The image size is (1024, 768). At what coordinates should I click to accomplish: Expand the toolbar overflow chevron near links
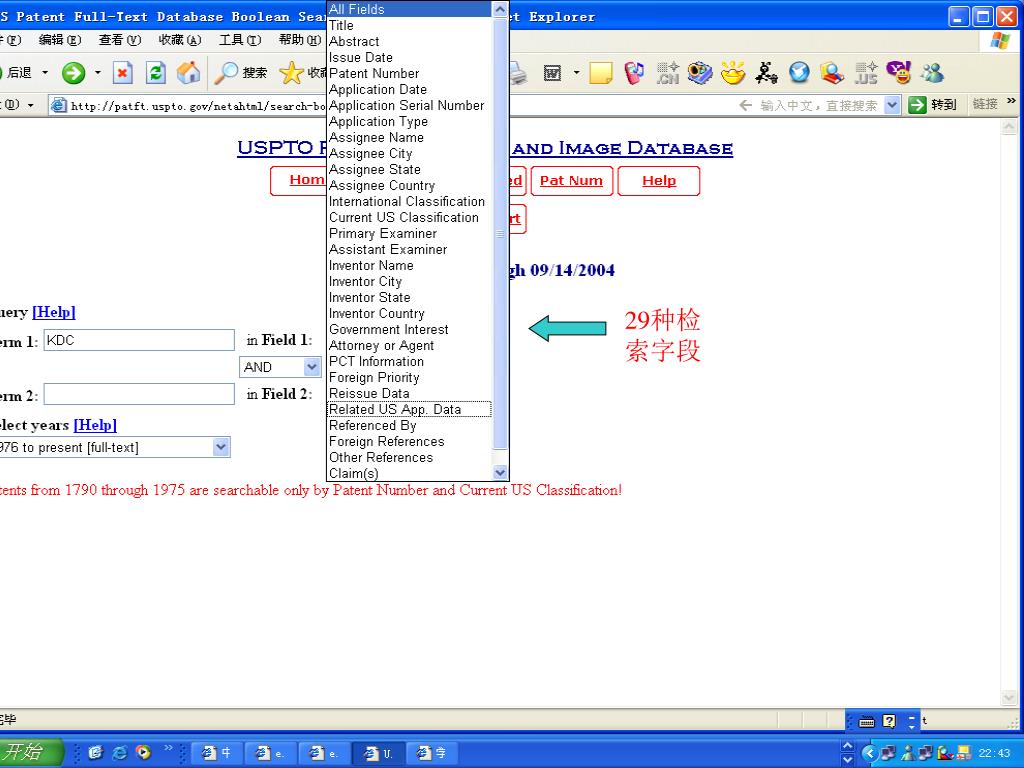point(1012,101)
